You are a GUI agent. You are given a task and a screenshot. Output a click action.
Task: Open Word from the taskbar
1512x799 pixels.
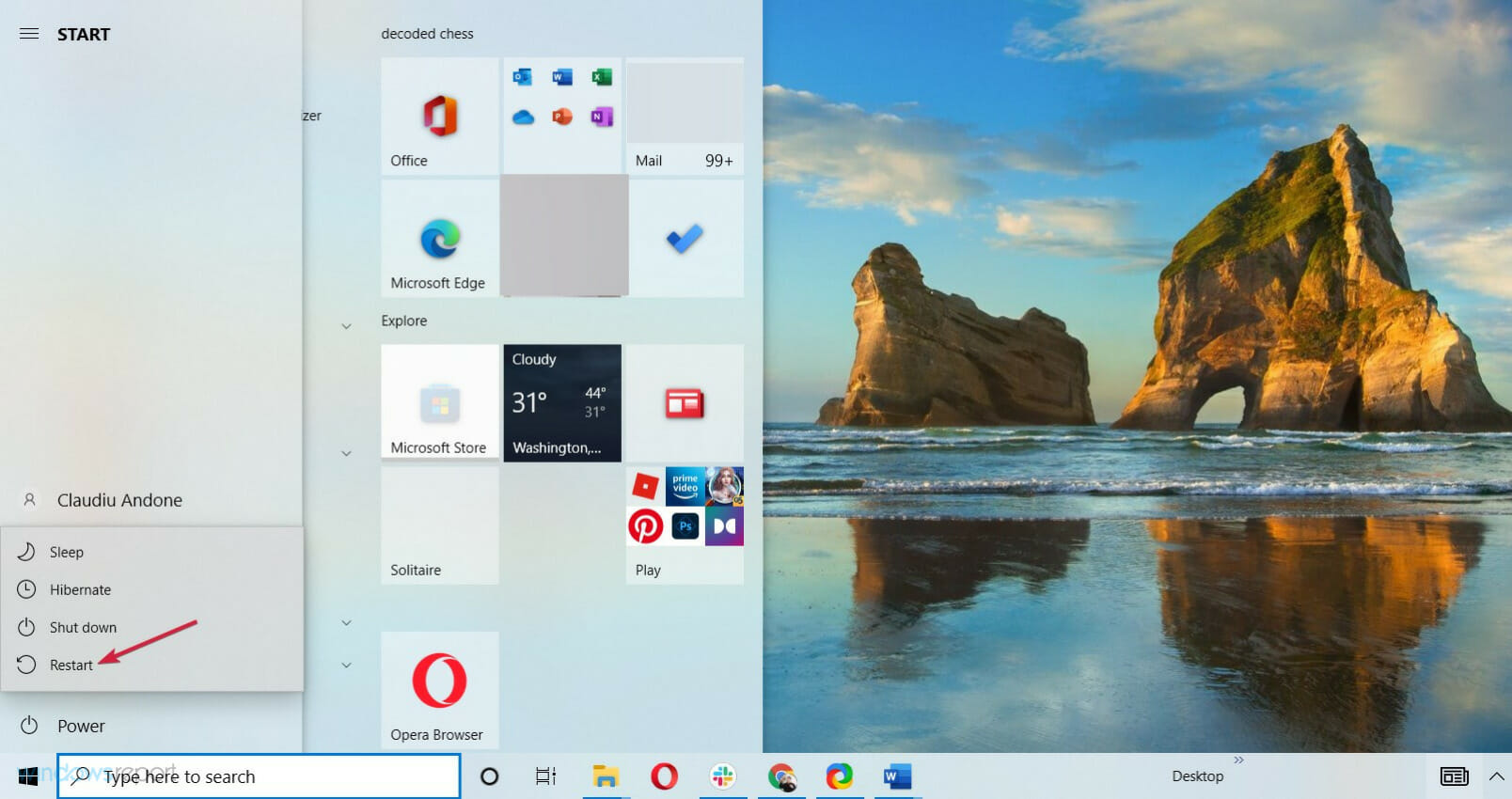[x=898, y=776]
